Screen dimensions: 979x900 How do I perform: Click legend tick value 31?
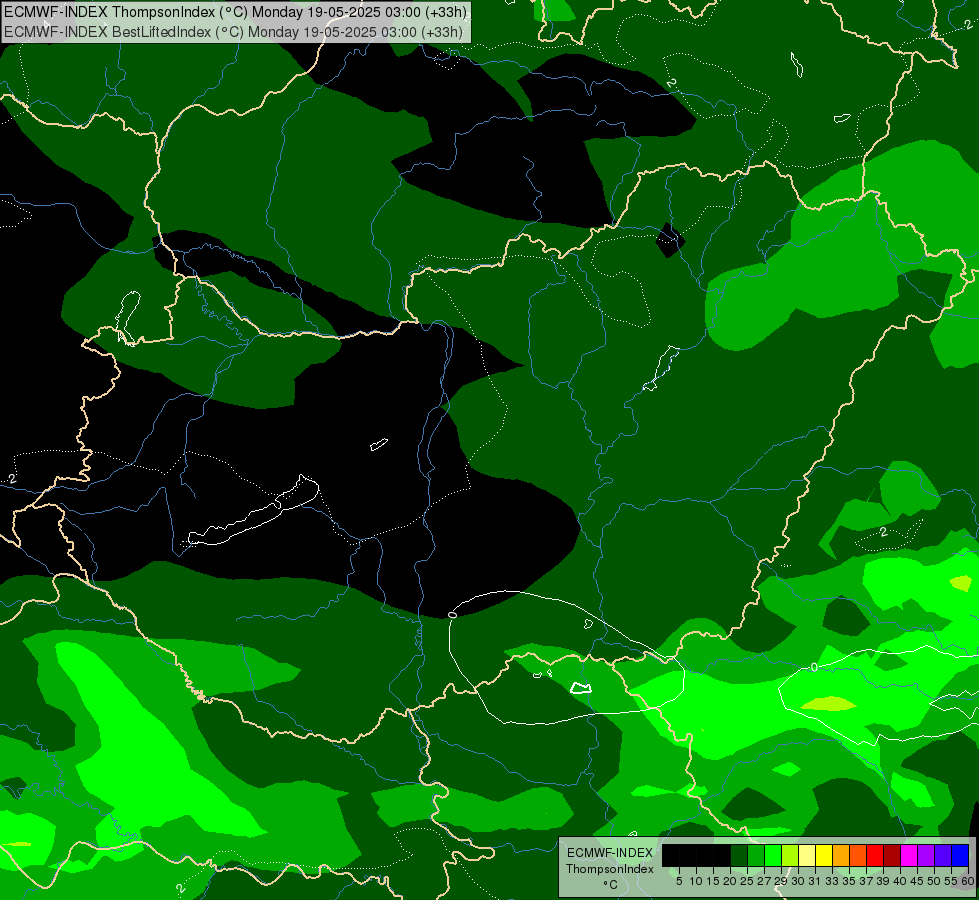tap(815, 881)
